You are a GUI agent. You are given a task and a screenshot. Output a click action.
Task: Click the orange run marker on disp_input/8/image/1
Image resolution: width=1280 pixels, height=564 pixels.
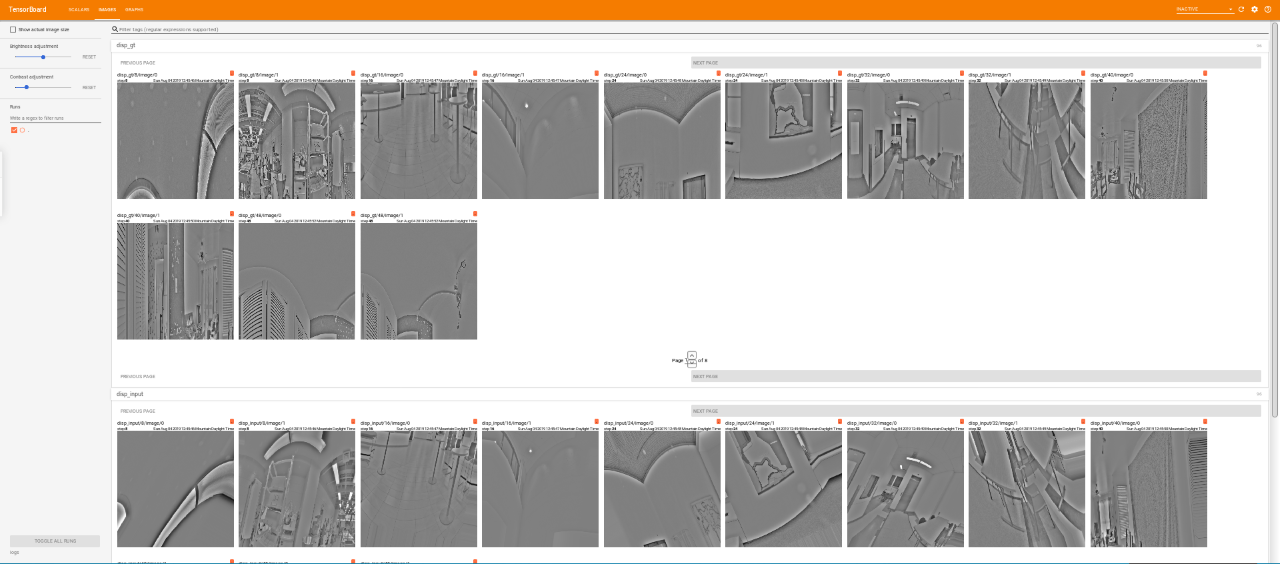click(353, 422)
